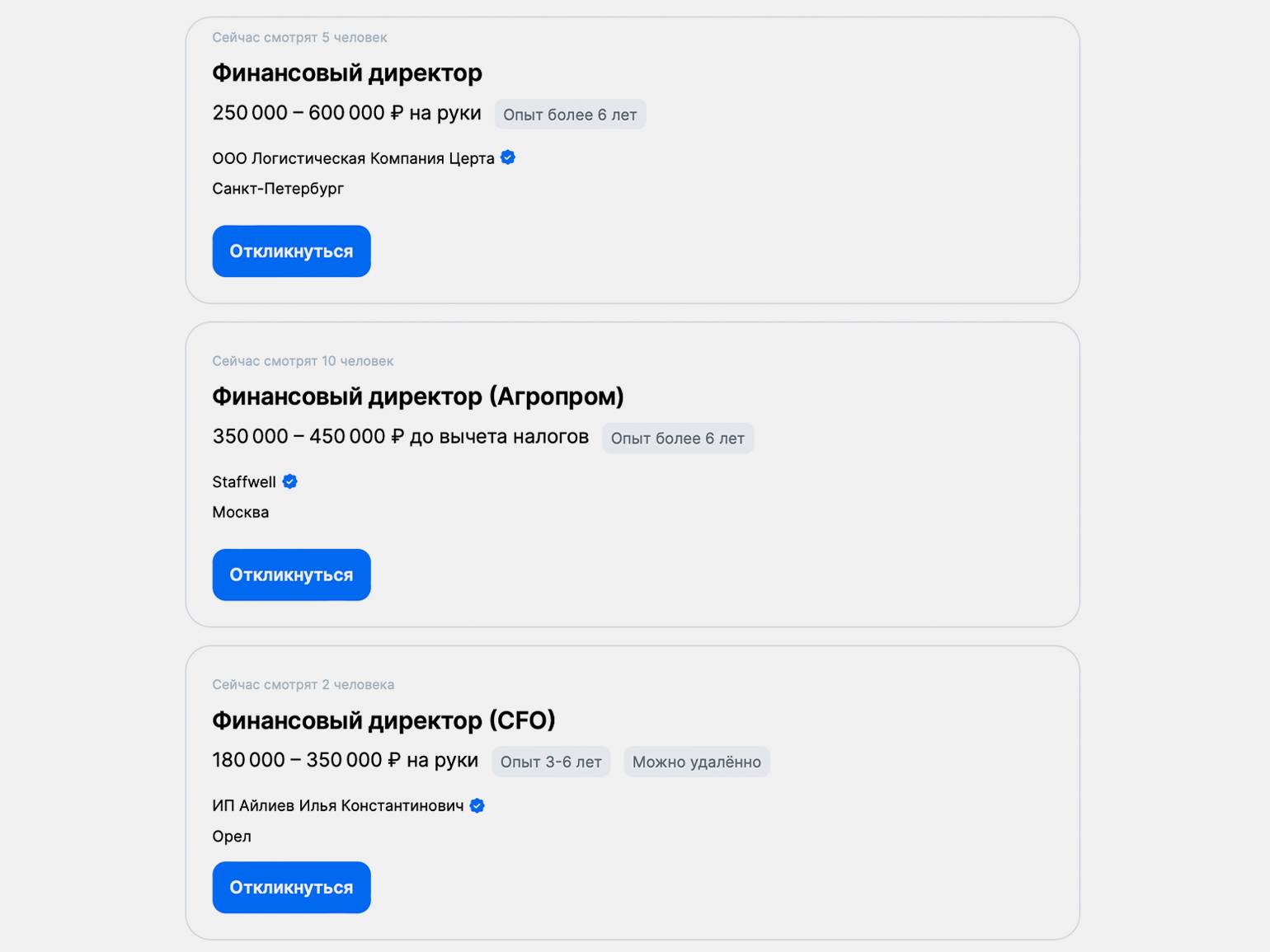Respond to the CFO vacancy in Орел
Viewport: 1270px width, 952px height.
pos(291,887)
